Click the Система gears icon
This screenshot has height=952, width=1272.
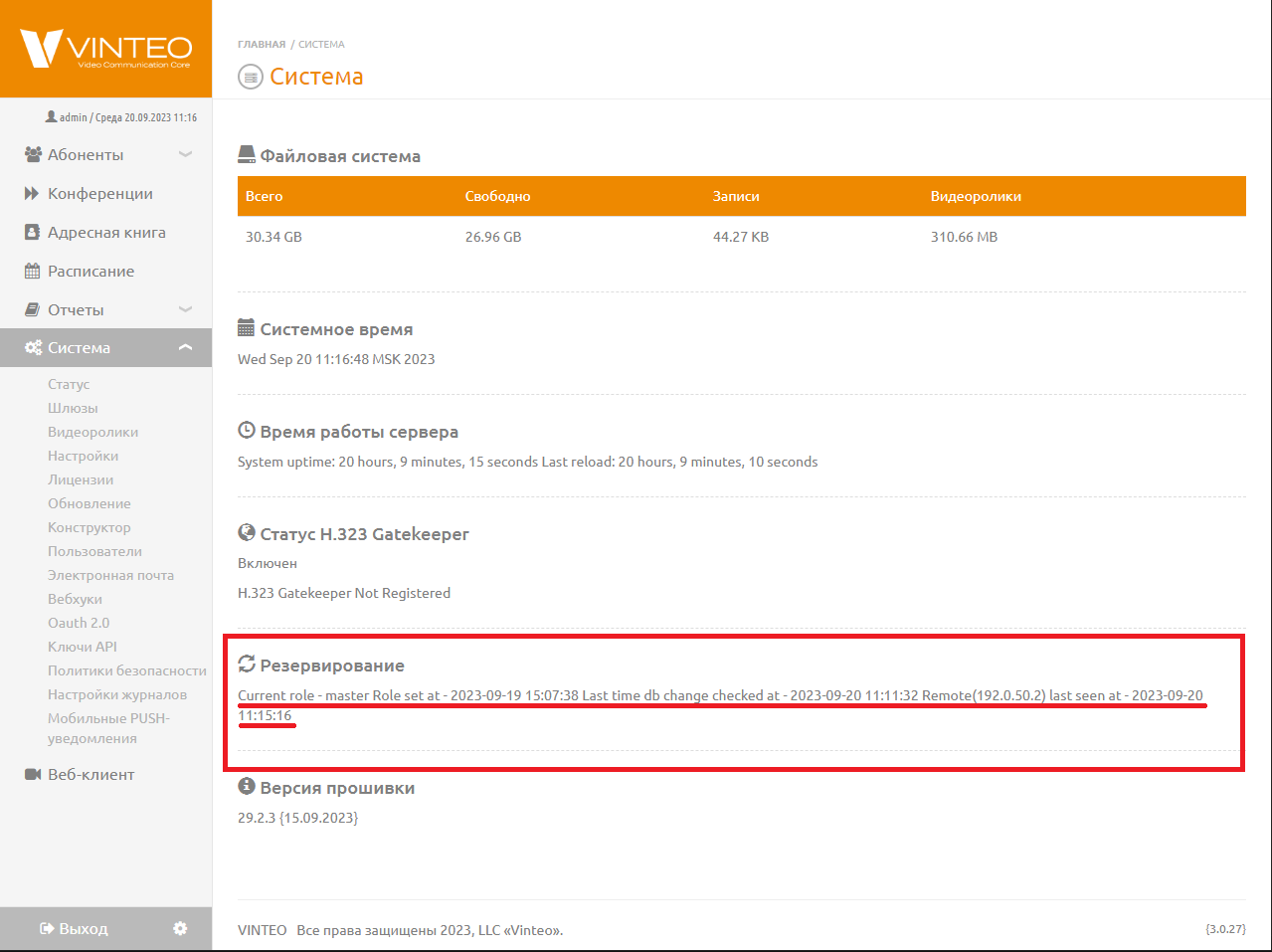coord(33,347)
